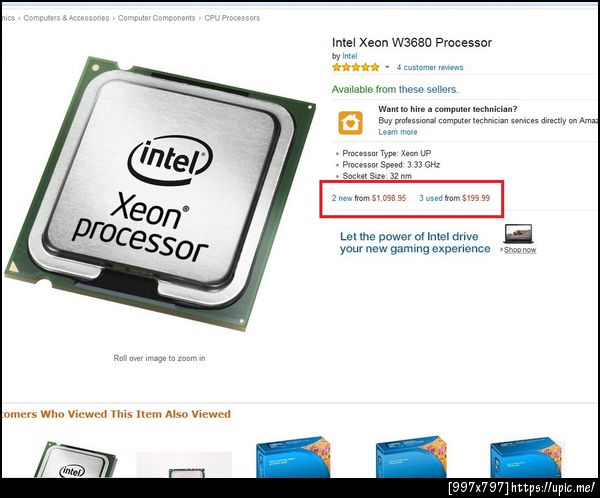Screen dimensions: 600x498
Task: Open the 2 new offers link
Action: (342, 198)
